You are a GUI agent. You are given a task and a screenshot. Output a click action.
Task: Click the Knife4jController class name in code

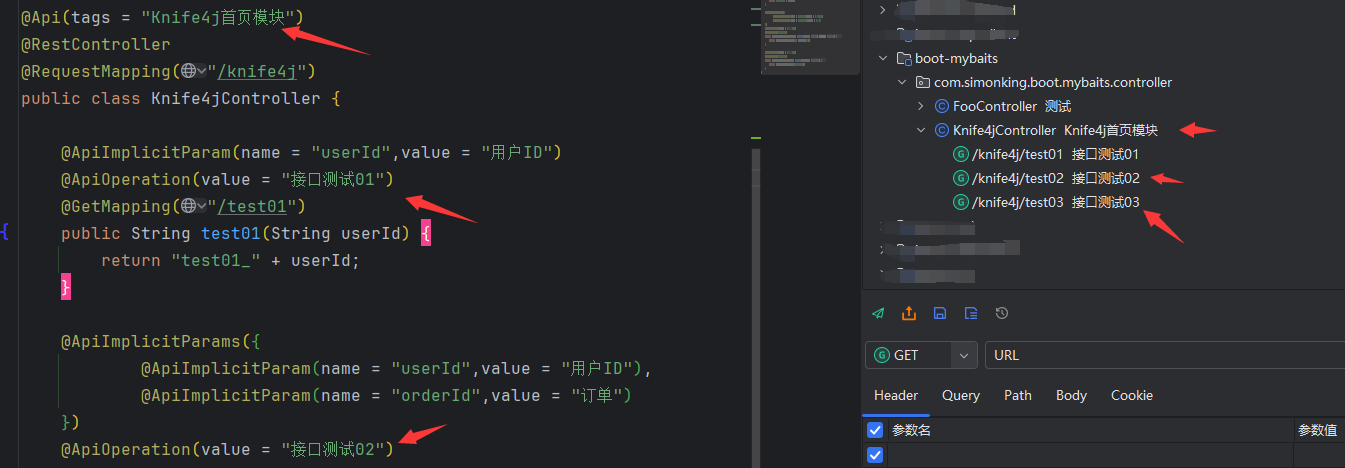click(236, 98)
